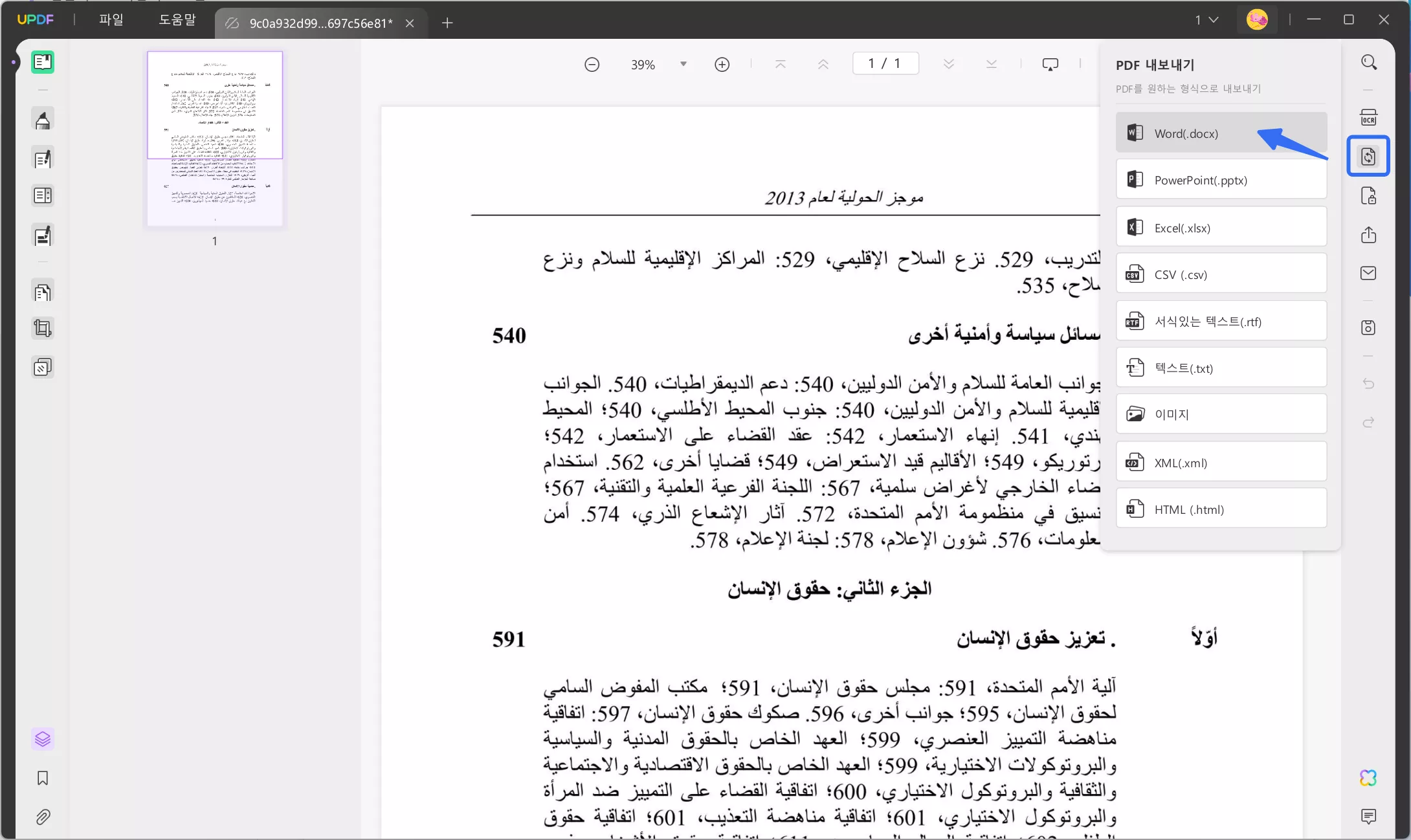Toggle the Export PDF panel icon
The width and height of the screenshot is (1411, 840).
(x=1368, y=156)
